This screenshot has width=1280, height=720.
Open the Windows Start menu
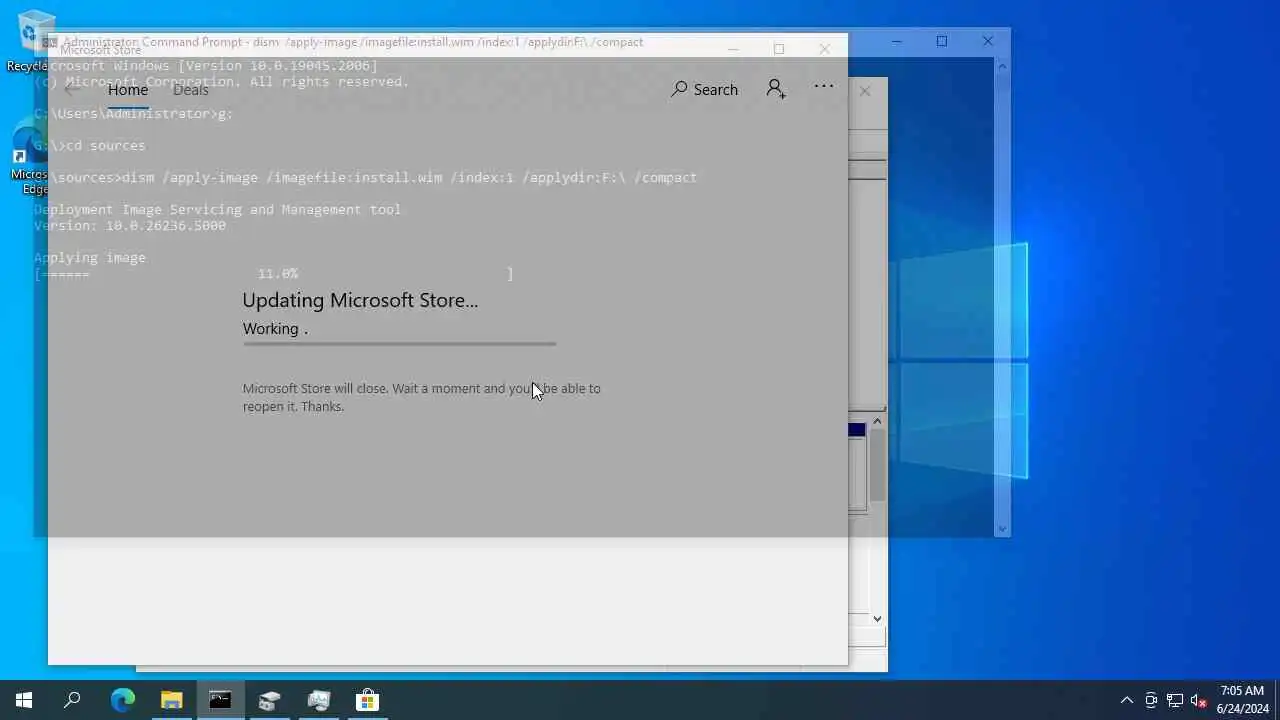point(24,700)
